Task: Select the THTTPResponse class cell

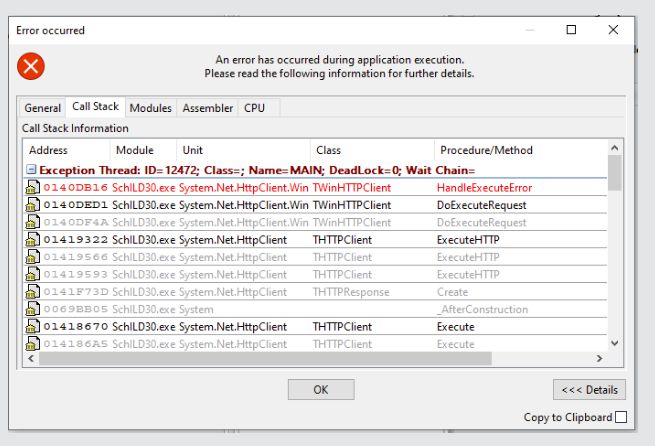Action: click(351, 292)
